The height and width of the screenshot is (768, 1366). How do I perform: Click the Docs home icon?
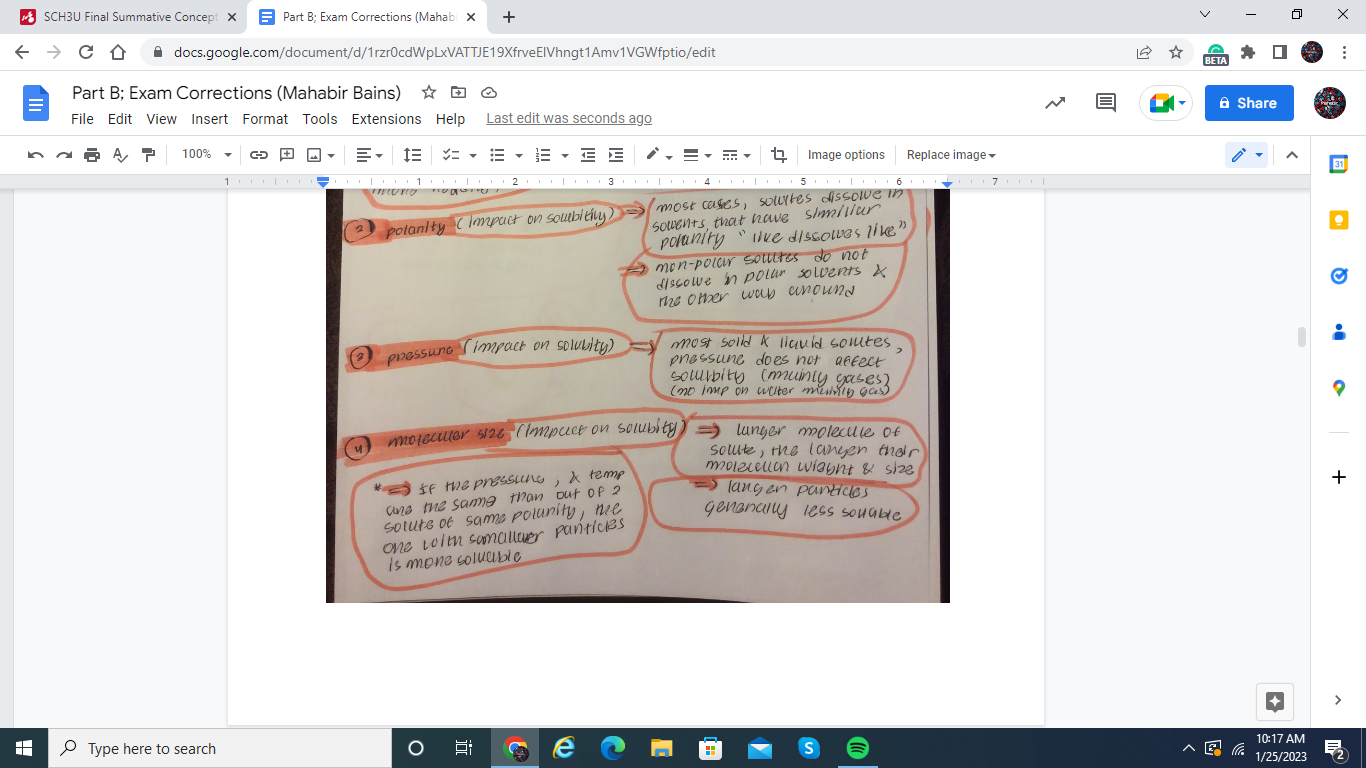pyautogui.click(x=36, y=103)
